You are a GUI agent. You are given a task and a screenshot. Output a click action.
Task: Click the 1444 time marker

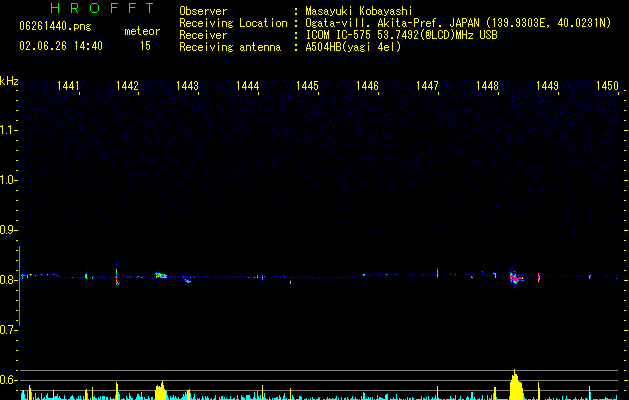pyautogui.click(x=248, y=86)
